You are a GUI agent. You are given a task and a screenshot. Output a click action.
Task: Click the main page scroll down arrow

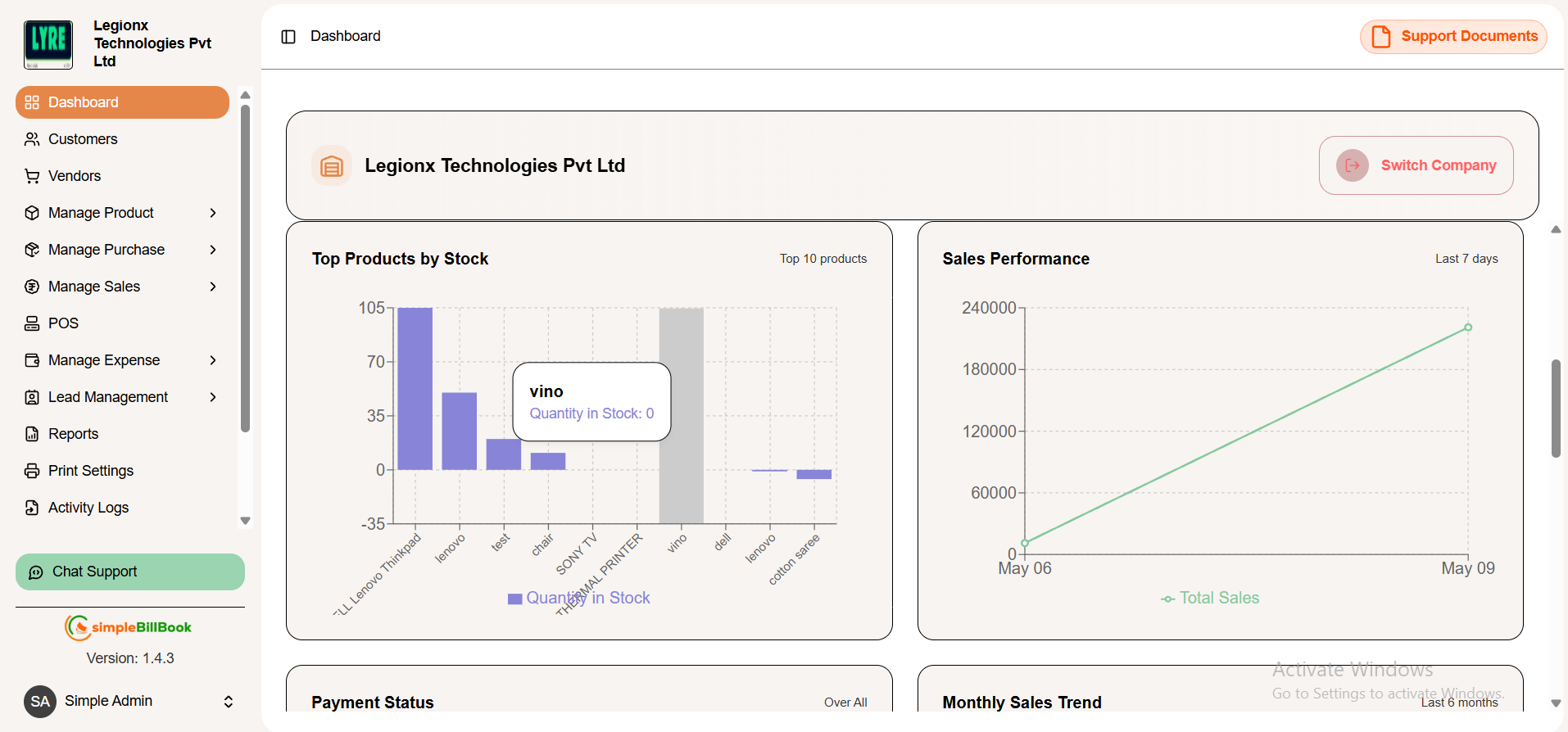[x=1556, y=703]
